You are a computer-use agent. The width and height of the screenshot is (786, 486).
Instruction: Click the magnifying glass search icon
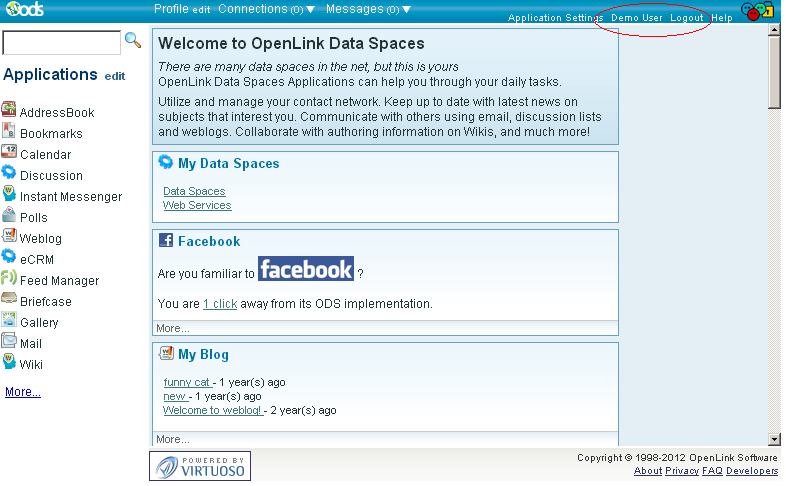point(132,41)
